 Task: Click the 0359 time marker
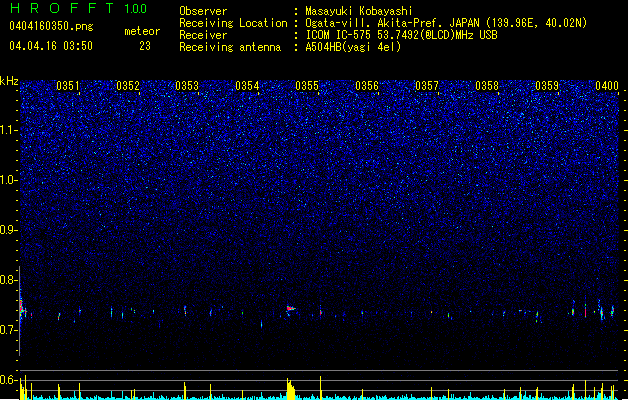pyautogui.click(x=547, y=86)
